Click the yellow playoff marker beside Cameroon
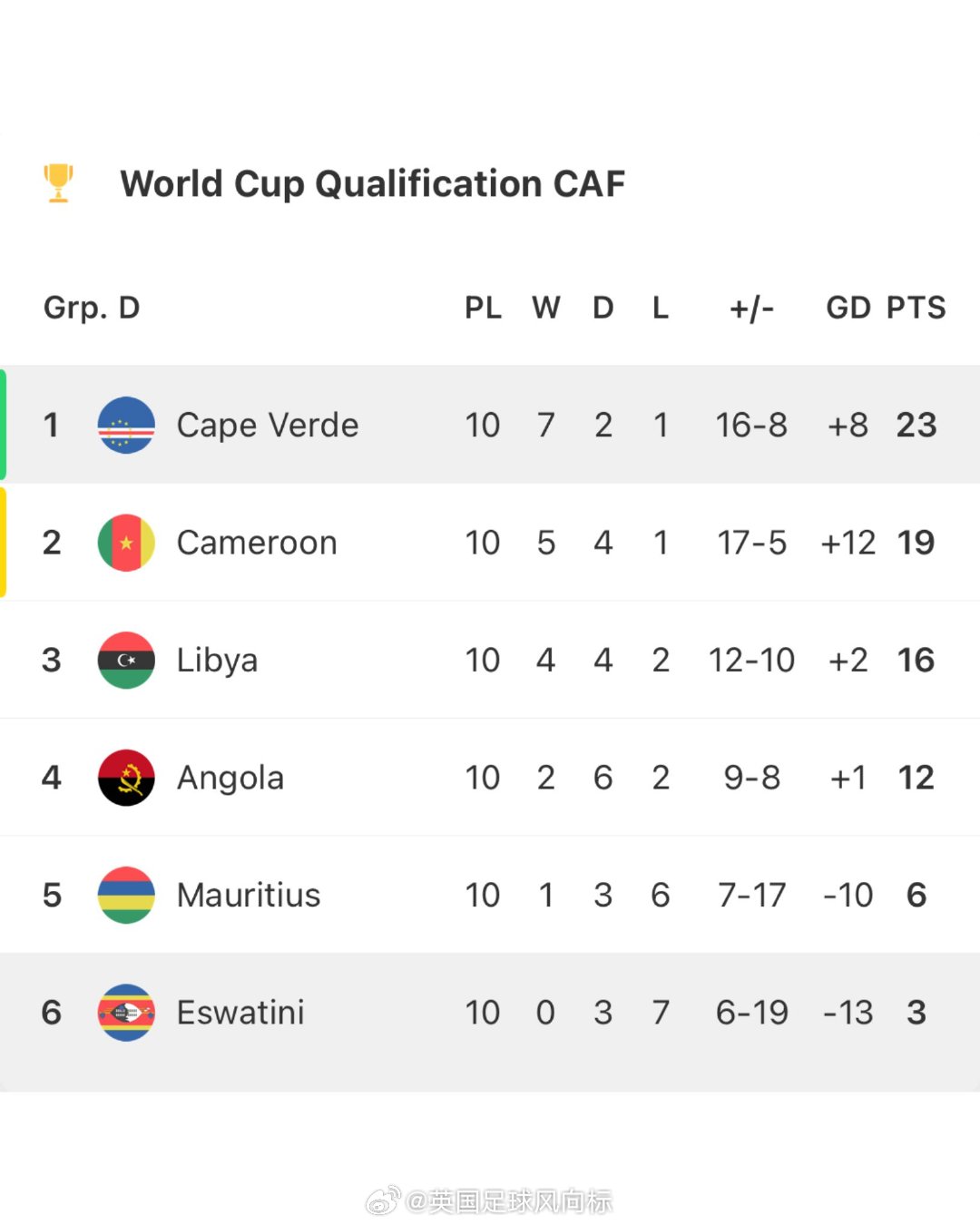980x1225 pixels. (4, 543)
